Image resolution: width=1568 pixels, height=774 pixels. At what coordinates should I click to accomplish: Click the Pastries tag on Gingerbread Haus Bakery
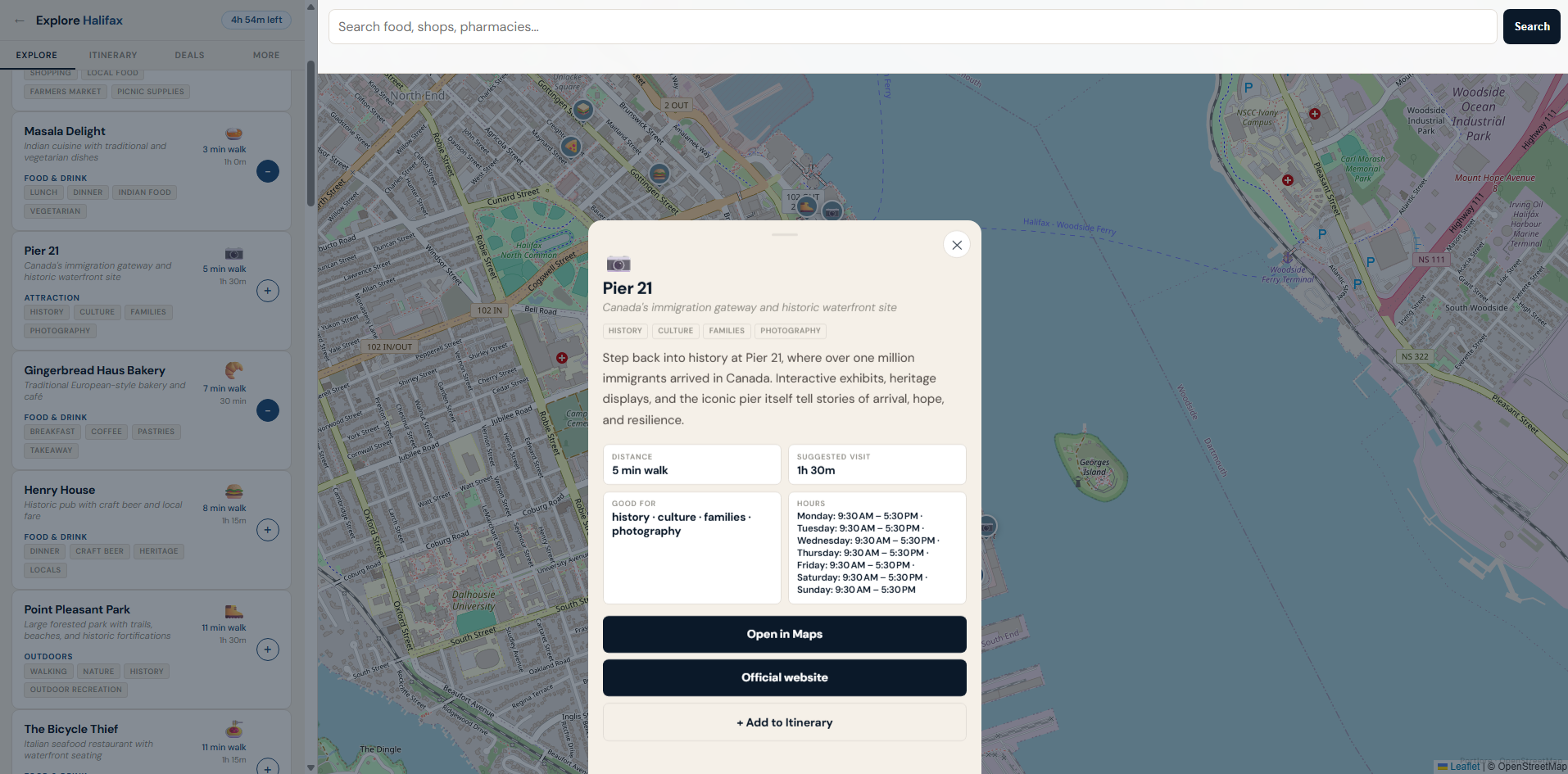[156, 432]
